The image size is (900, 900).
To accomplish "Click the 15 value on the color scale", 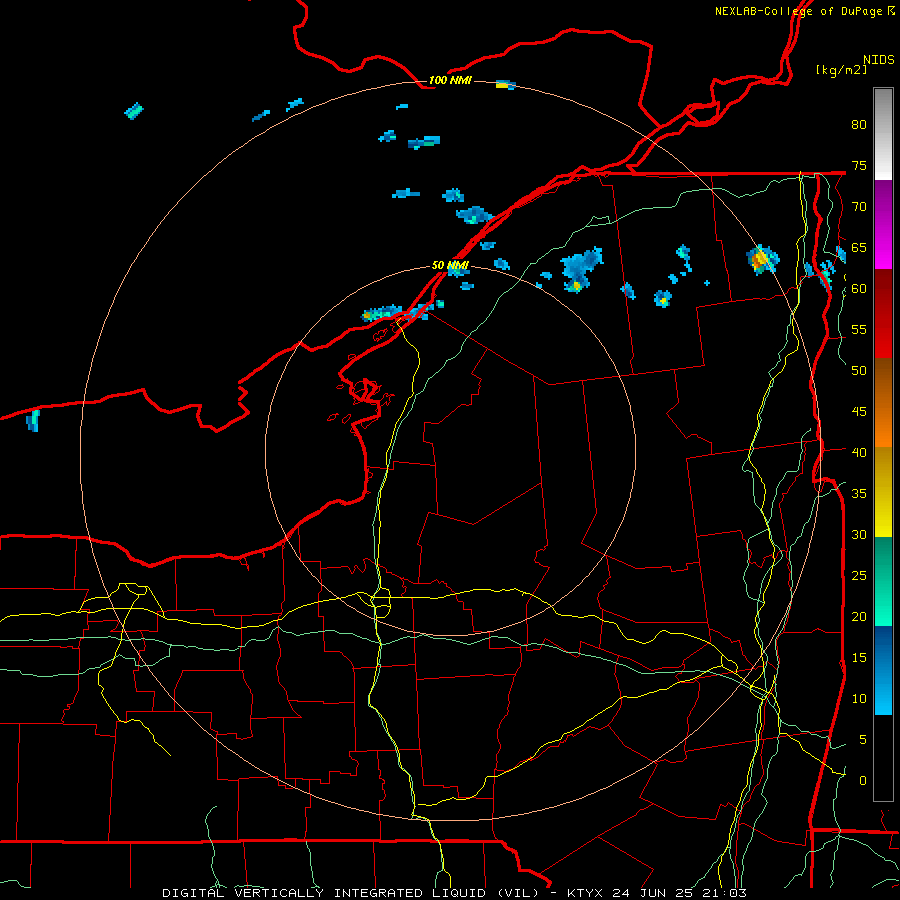I will [x=859, y=658].
